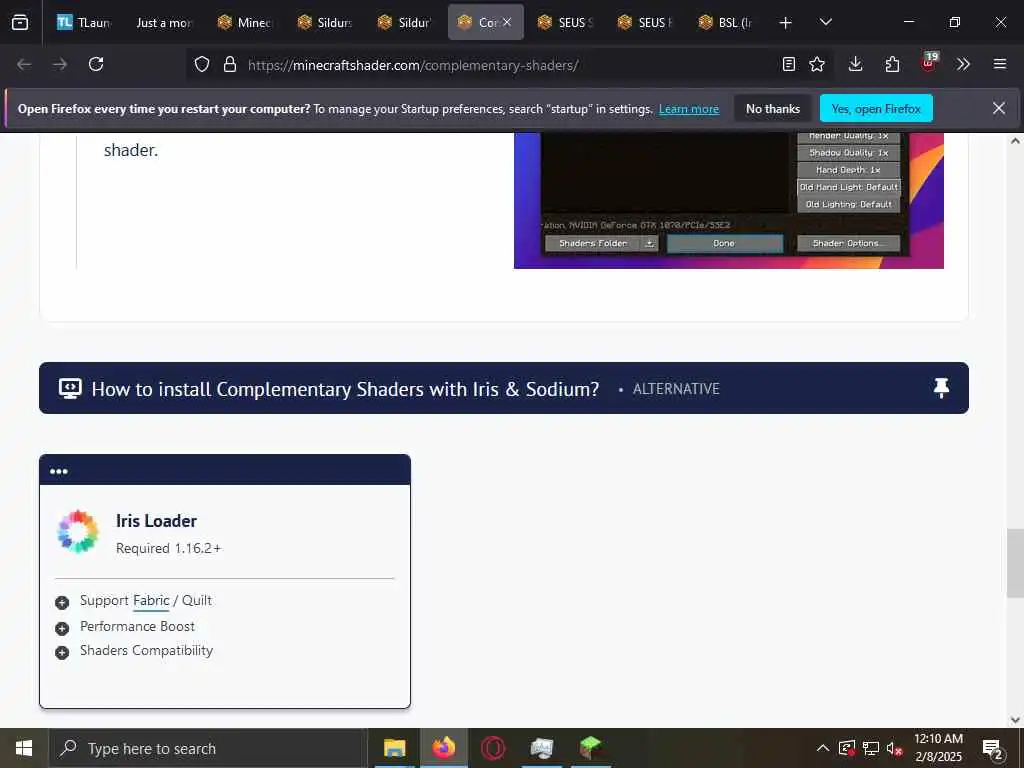Click the Iris Loader rainbow logo
The width and height of the screenshot is (1024, 768).
coord(78,532)
